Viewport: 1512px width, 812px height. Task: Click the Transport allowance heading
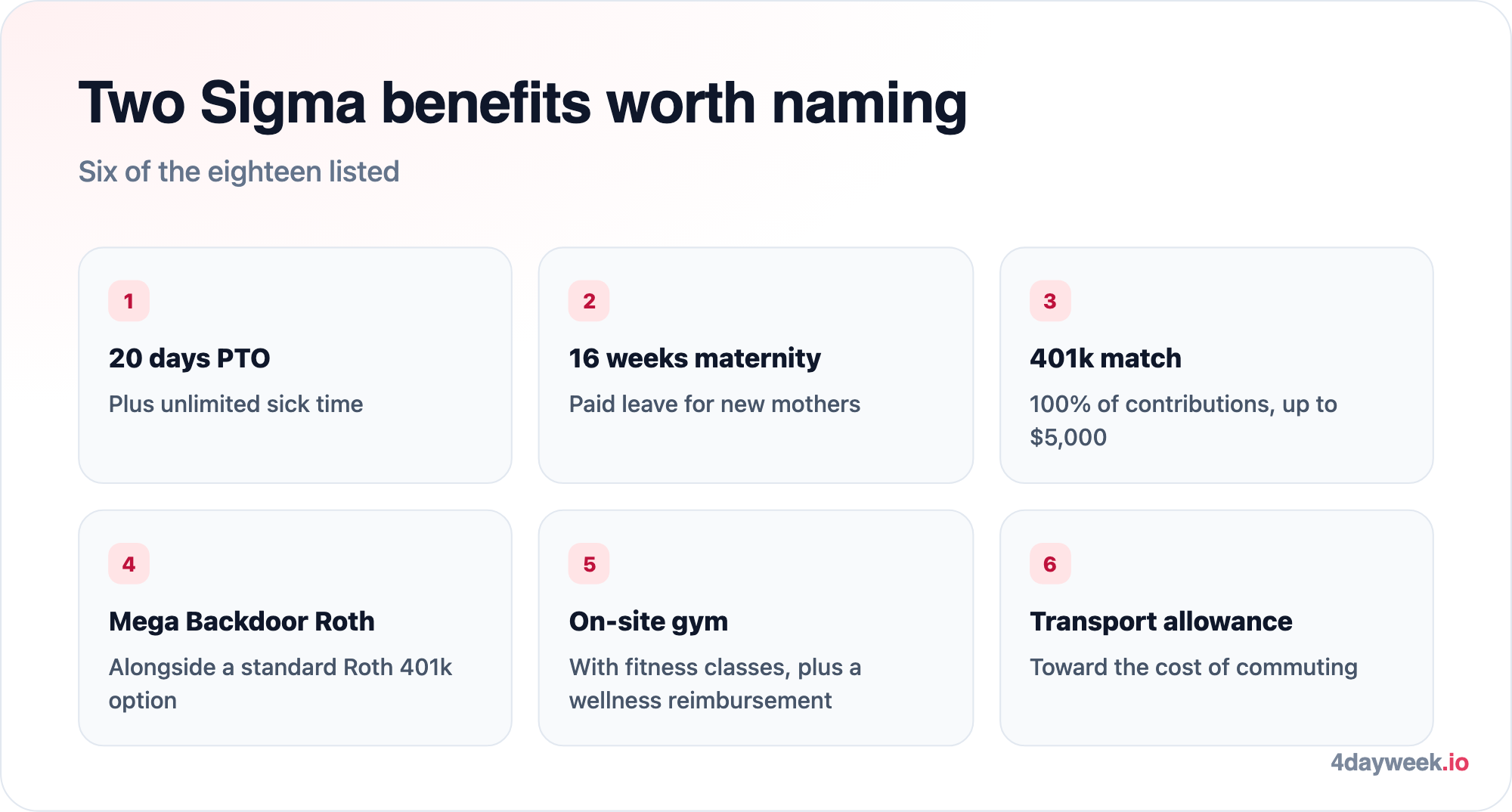coord(1161,621)
